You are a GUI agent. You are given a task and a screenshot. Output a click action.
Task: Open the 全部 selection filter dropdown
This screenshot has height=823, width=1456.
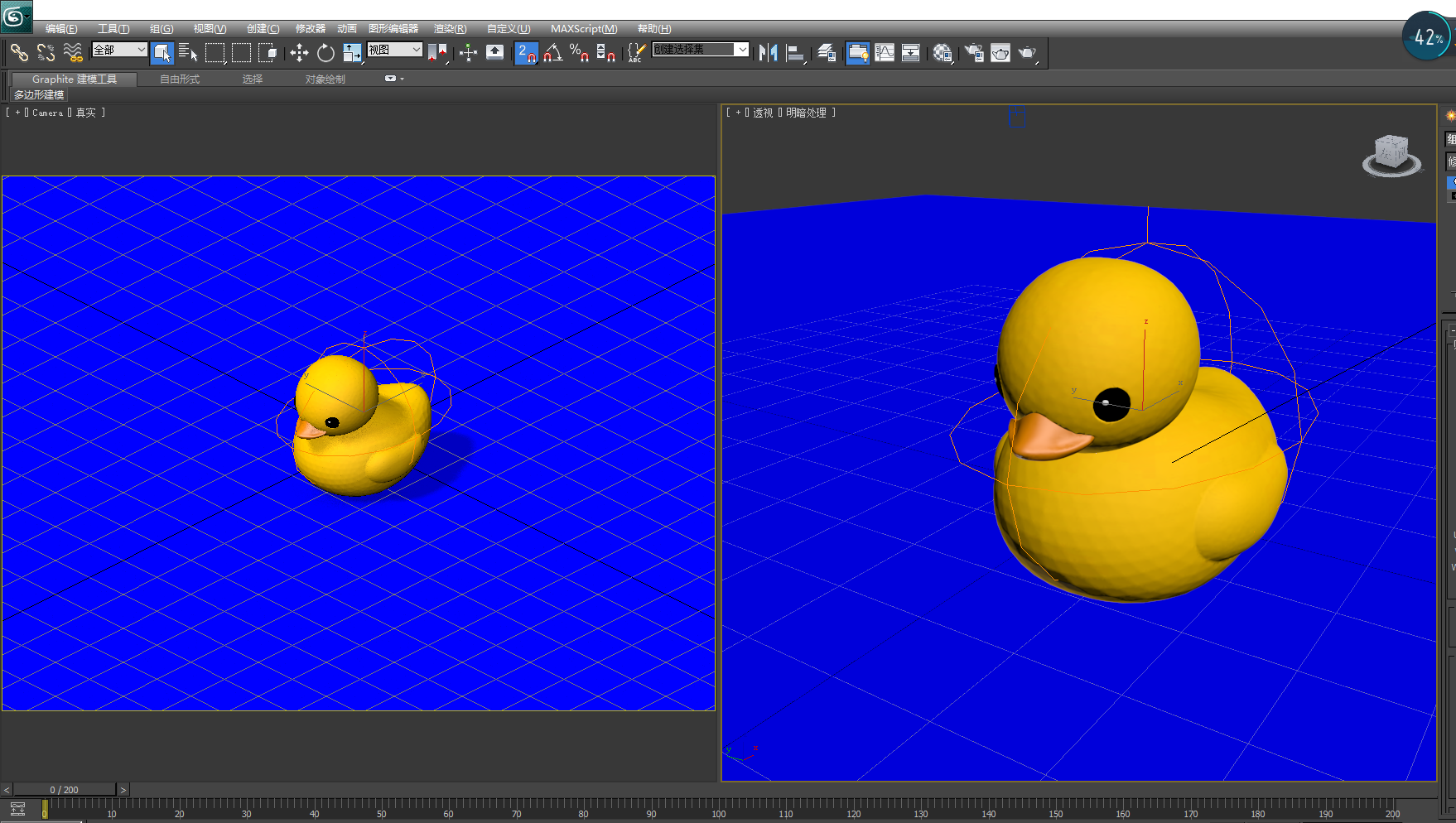[119, 50]
